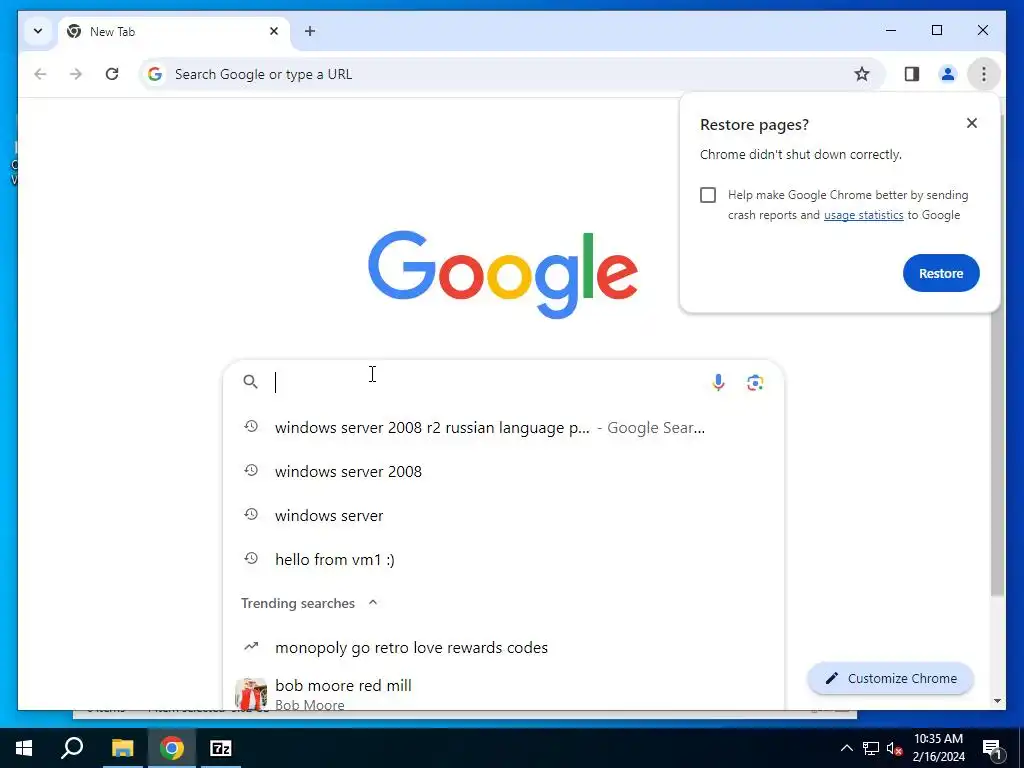Start voice search with the microphone icon

(718, 382)
